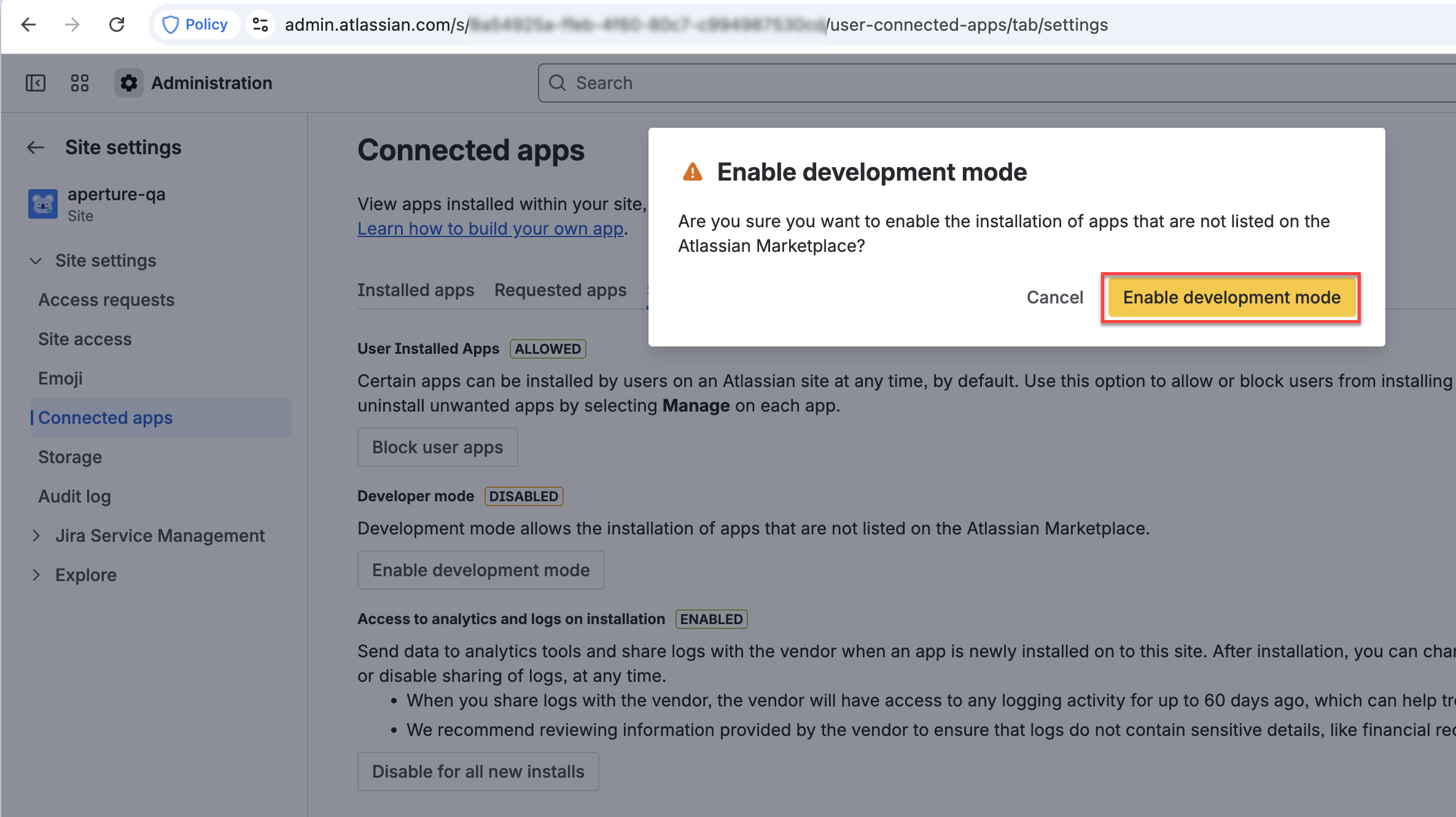Switch to Installed apps tab
Screen dimensions: 1456x817
coord(416,290)
